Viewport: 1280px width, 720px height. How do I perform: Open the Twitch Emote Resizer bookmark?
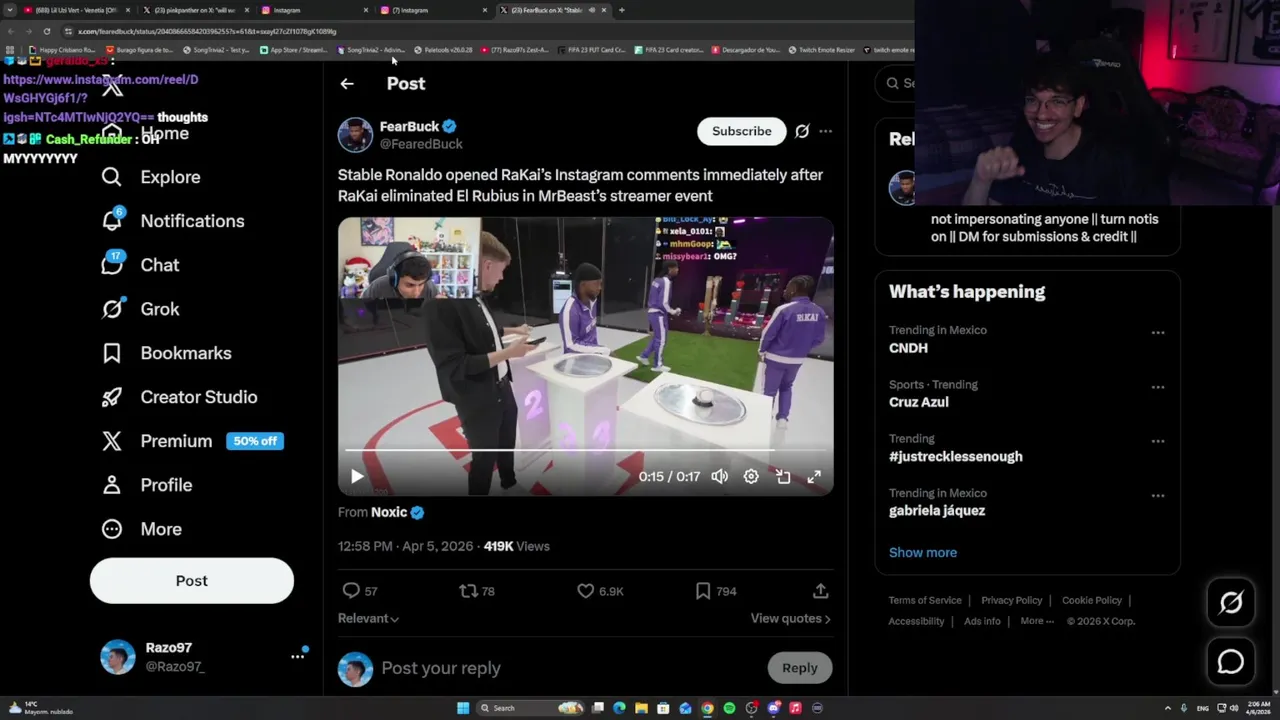tap(821, 50)
